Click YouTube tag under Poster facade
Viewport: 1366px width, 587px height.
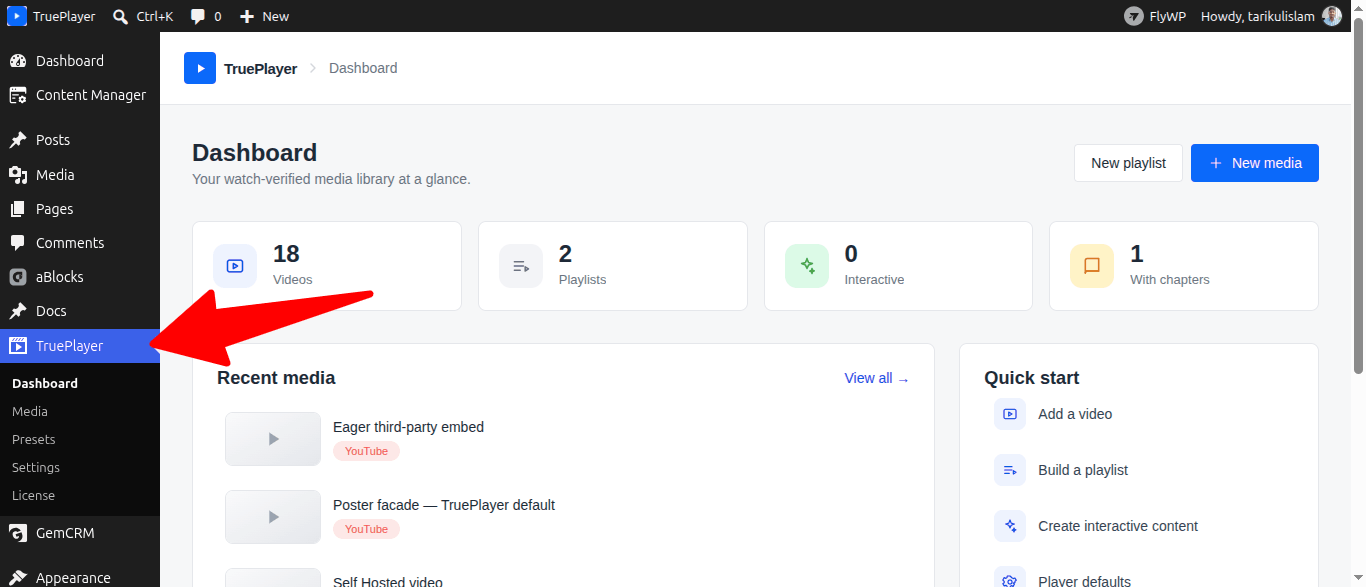point(366,529)
